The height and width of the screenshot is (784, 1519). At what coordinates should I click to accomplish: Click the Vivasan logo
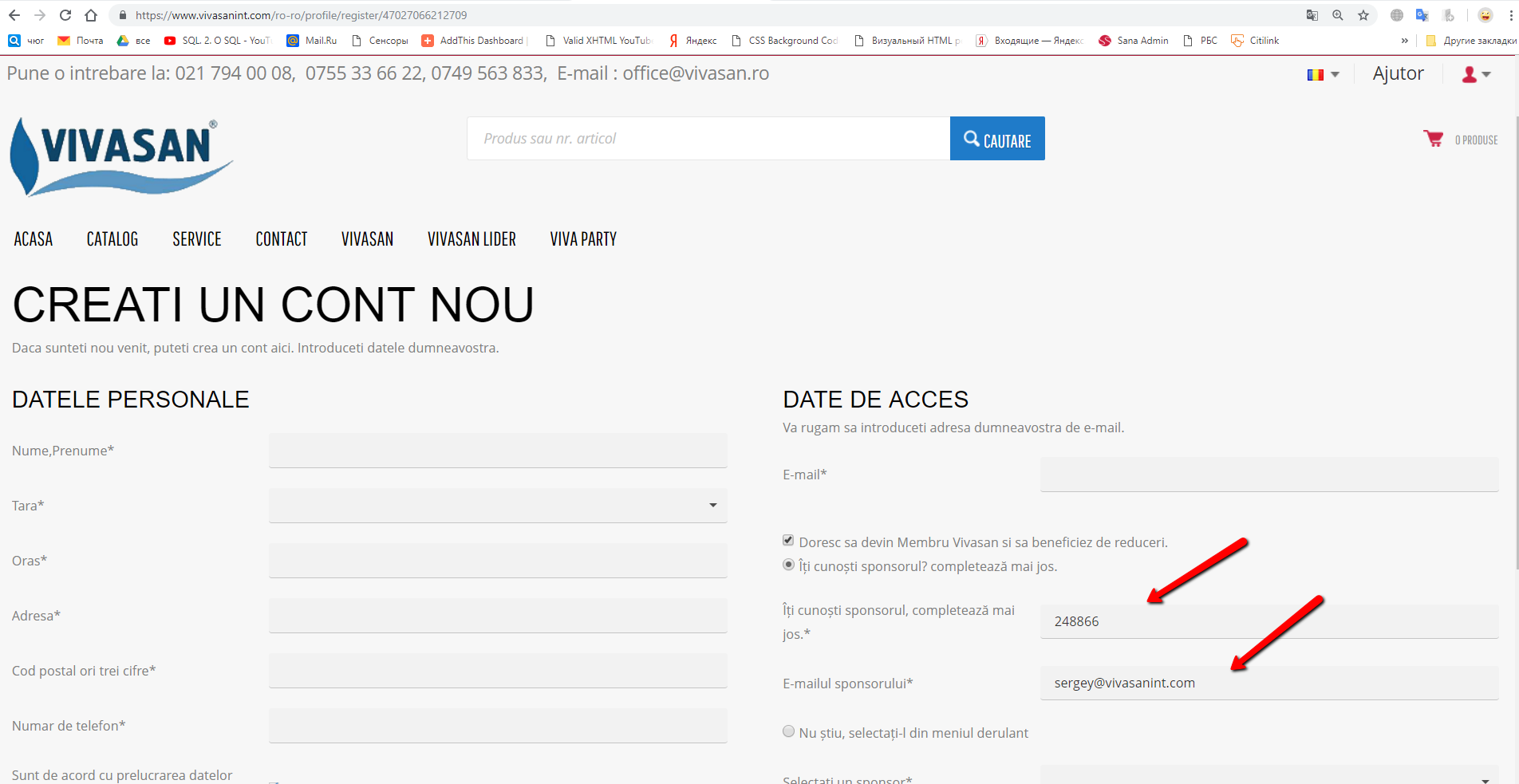pos(121,157)
